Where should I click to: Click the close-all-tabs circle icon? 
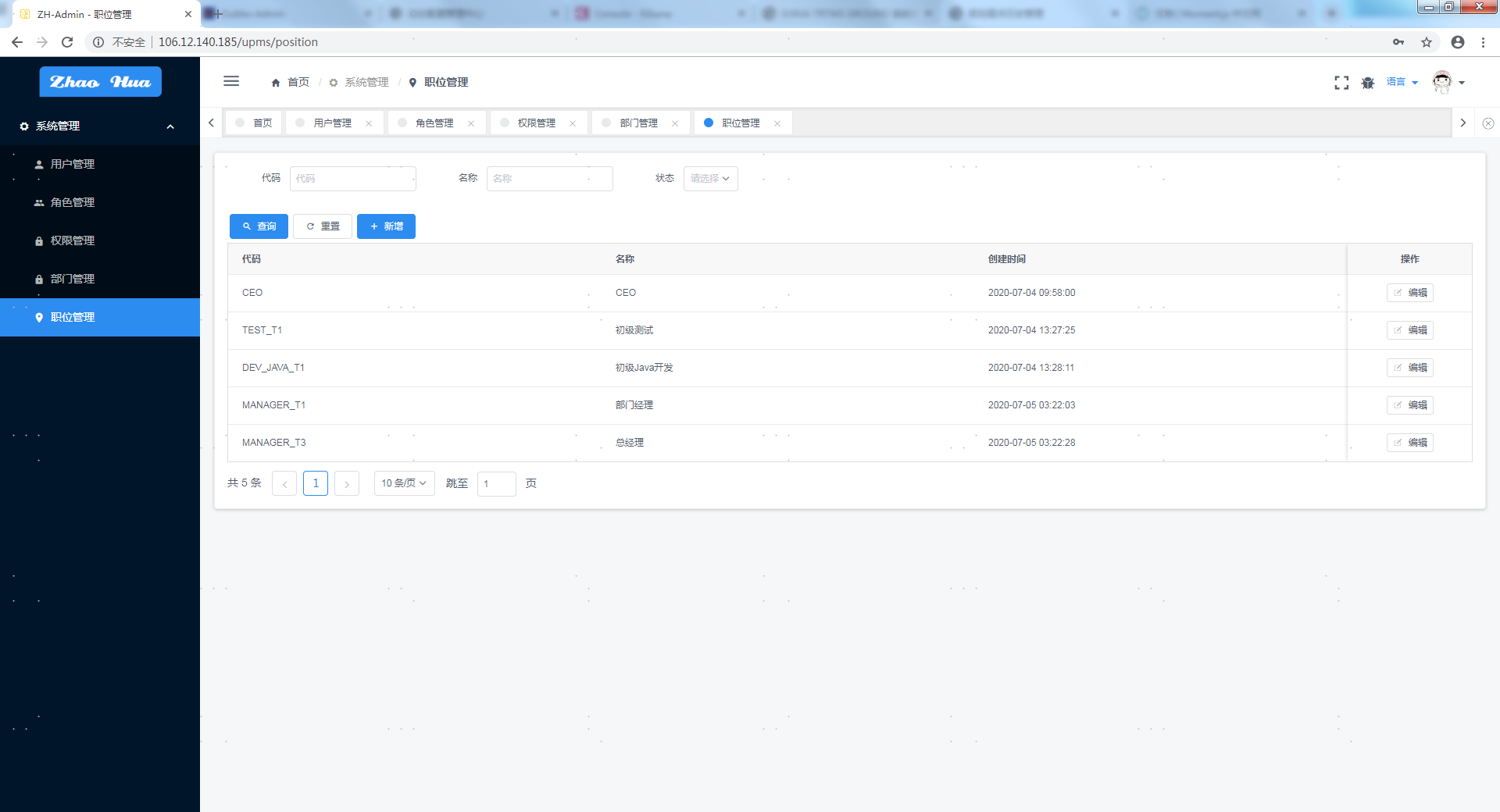[x=1488, y=123]
